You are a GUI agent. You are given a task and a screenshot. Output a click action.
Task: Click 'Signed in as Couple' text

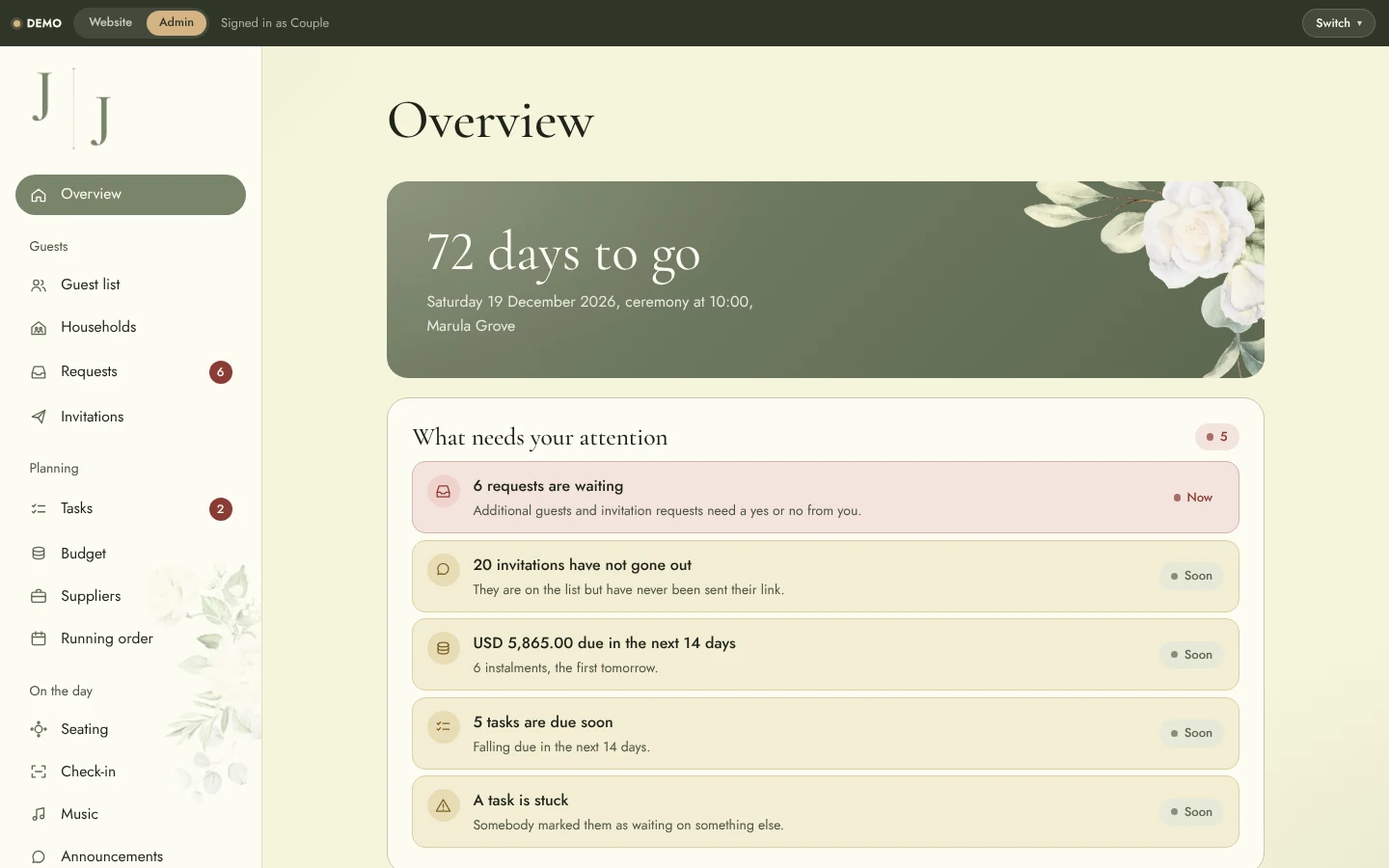pyautogui.click(x=275, y=23)
